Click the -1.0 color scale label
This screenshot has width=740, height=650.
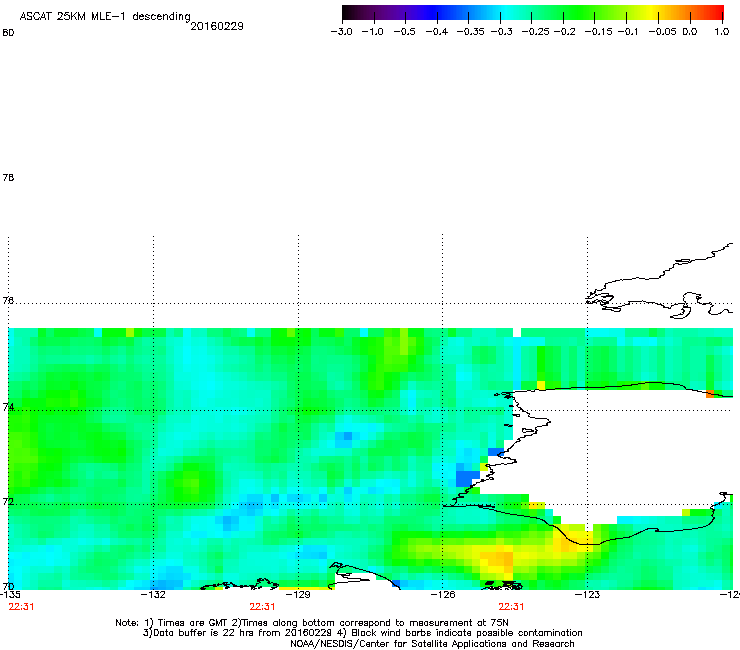[373, 32]
